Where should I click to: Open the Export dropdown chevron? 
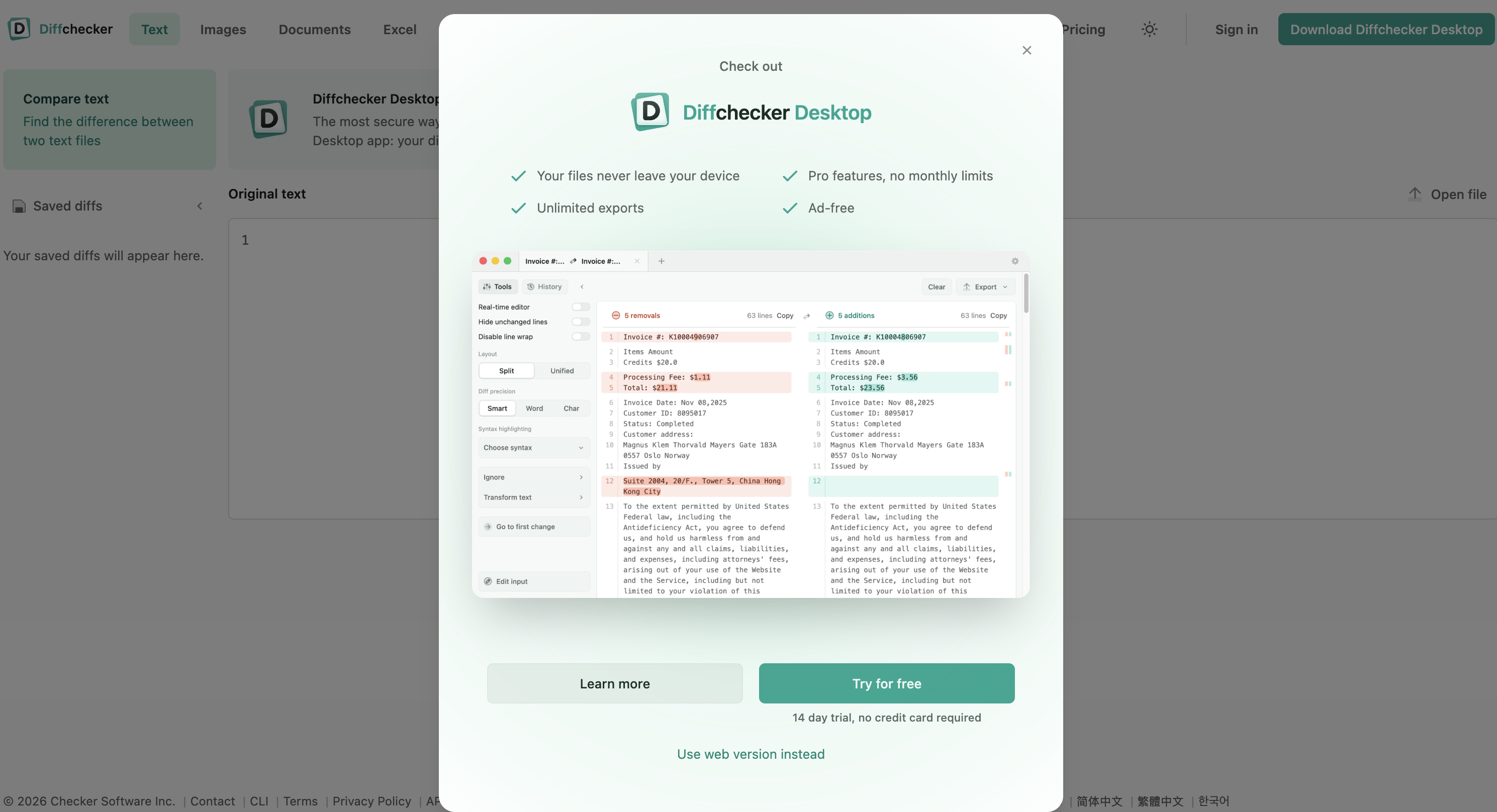[1005, 287]
